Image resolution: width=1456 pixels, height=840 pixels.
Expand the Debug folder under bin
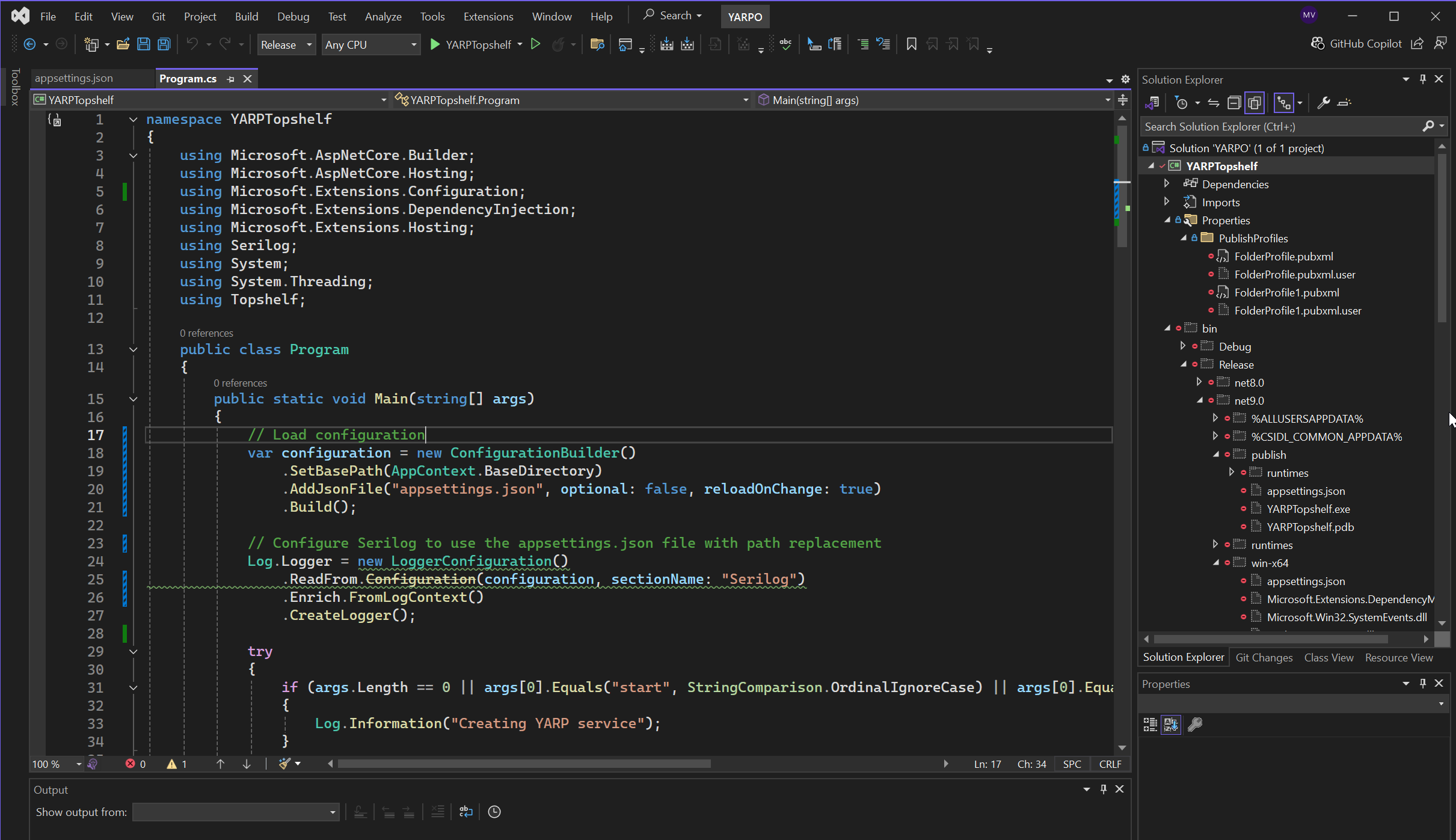click(x=1183, y=346)
